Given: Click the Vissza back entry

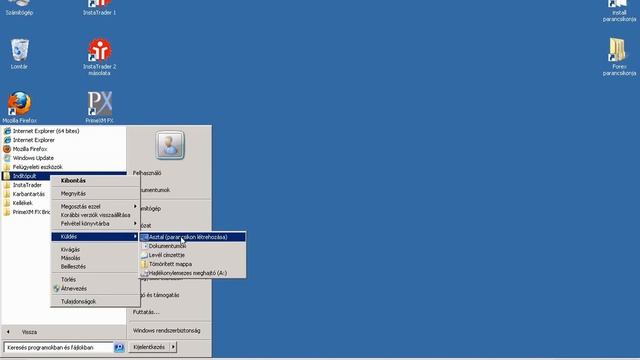Looking at the screenshot, I should click(29, 332).
